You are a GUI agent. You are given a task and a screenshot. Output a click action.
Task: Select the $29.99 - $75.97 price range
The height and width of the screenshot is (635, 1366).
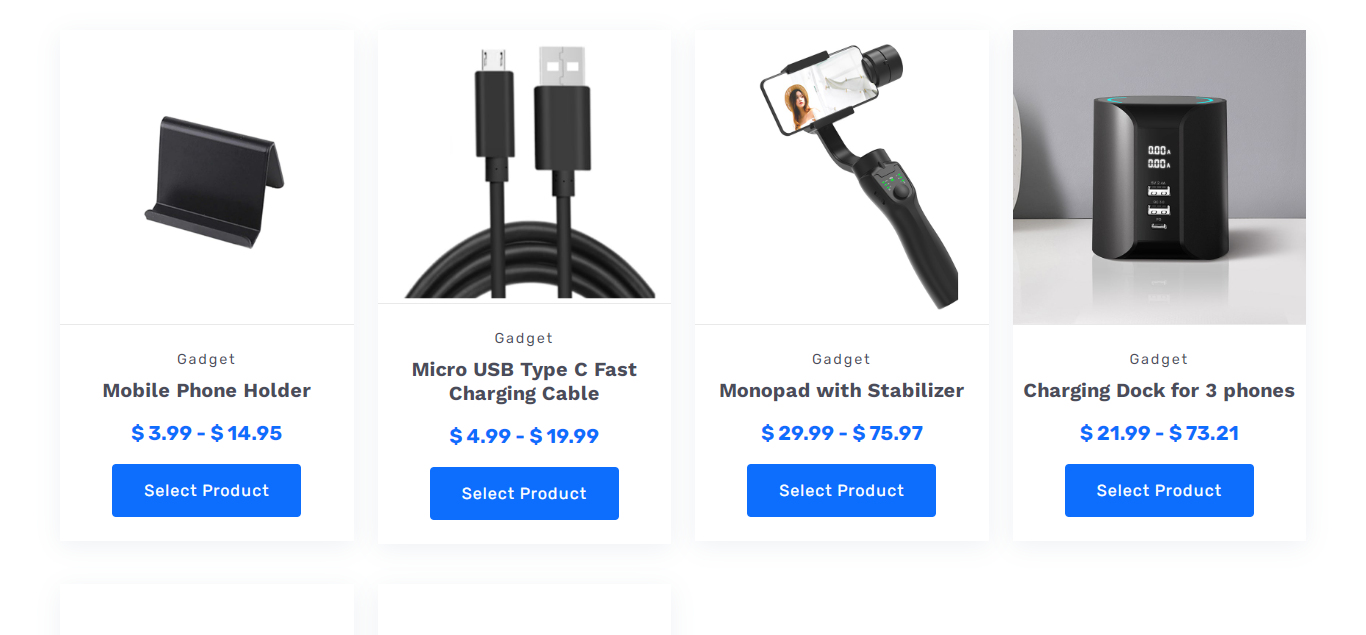click(x=841, y=433)
